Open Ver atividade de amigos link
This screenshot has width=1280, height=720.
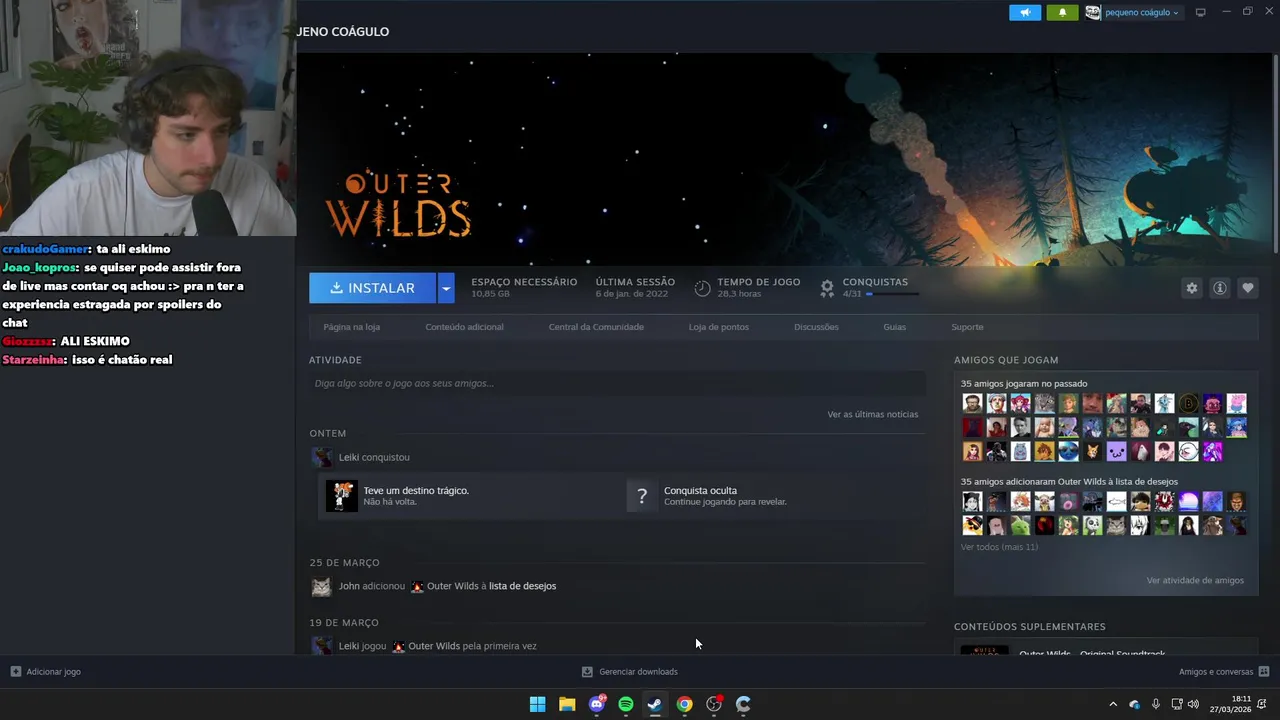click(x=1195, y=580)
